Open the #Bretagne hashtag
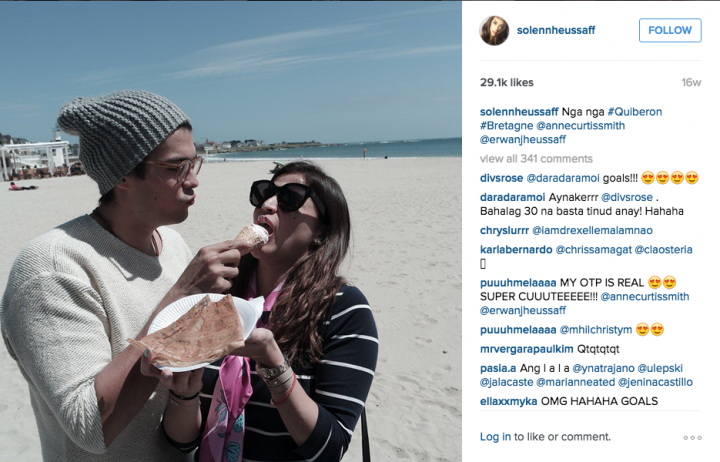Screen dimensions: 720x462 506,125
